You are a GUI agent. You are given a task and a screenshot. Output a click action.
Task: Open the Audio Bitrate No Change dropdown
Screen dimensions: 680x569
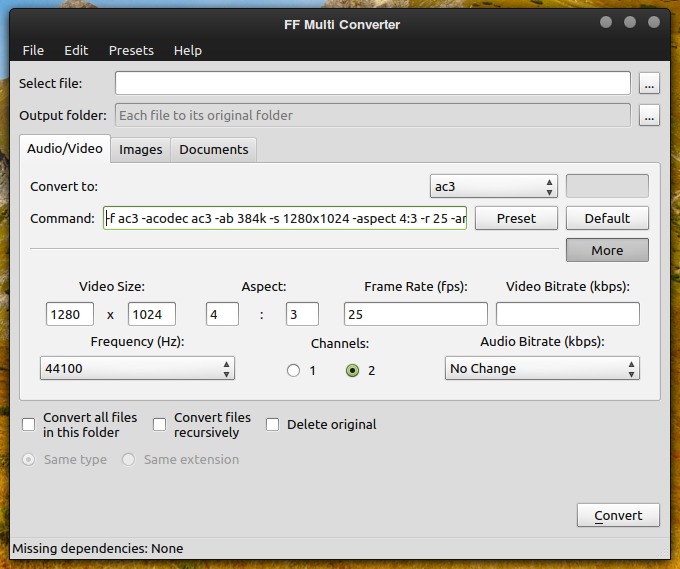(542, 368)
